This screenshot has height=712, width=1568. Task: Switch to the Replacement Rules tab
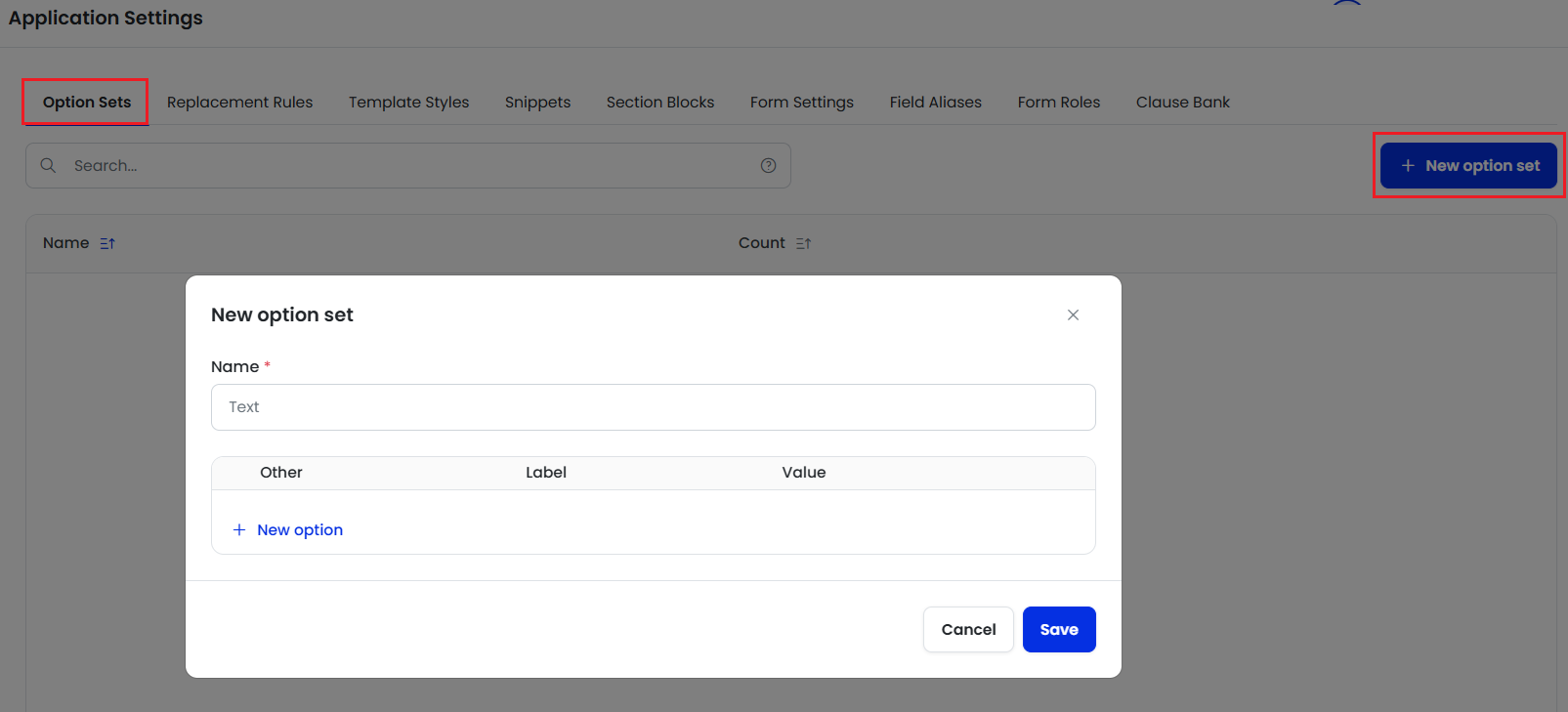pyautogui.click(x=239, y=102)
